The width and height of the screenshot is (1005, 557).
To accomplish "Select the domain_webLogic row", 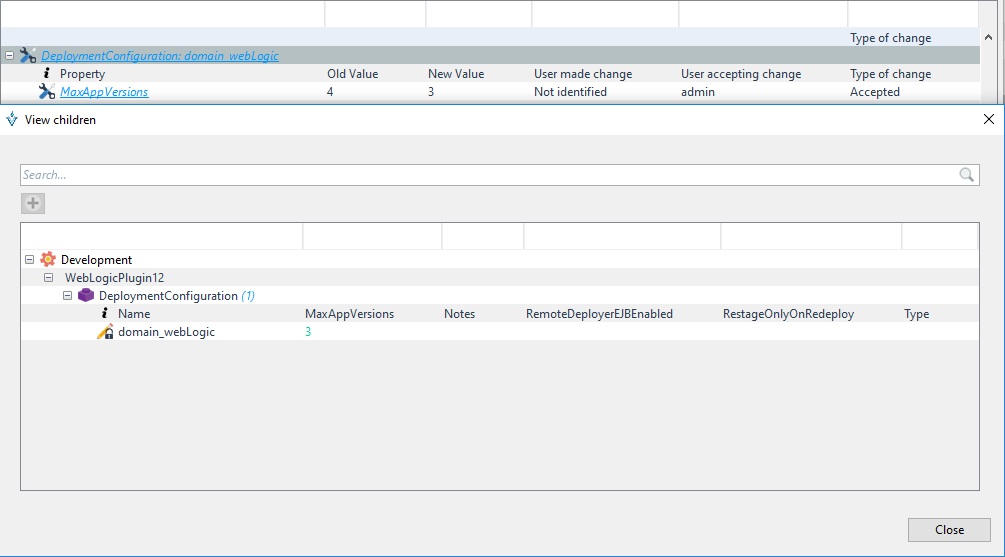I will pyautogui.click(x=166, y=332).
